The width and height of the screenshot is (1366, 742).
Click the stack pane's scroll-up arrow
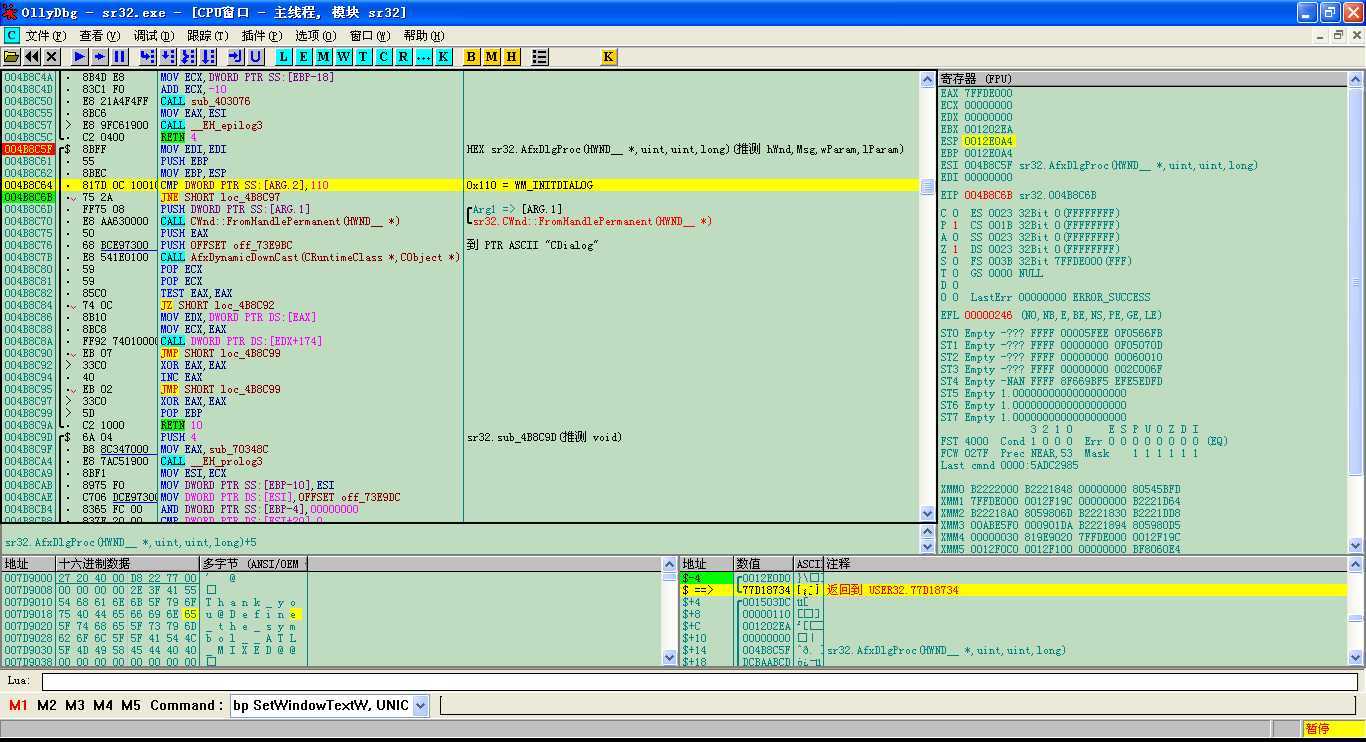(x=1356, y=565)
